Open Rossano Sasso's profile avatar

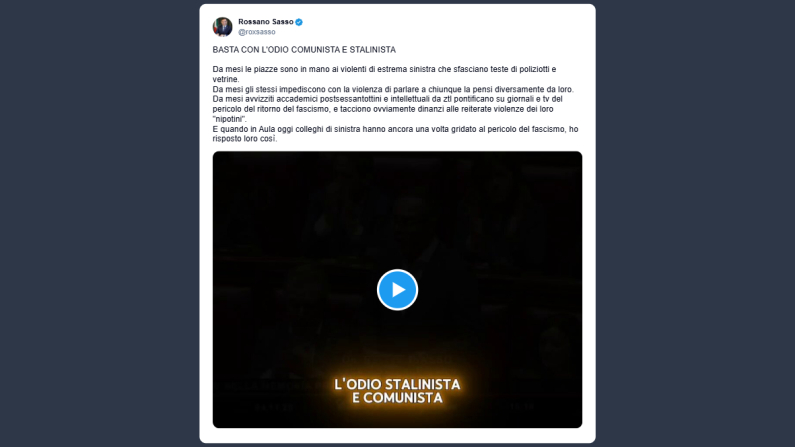click(x=222, y=27)
